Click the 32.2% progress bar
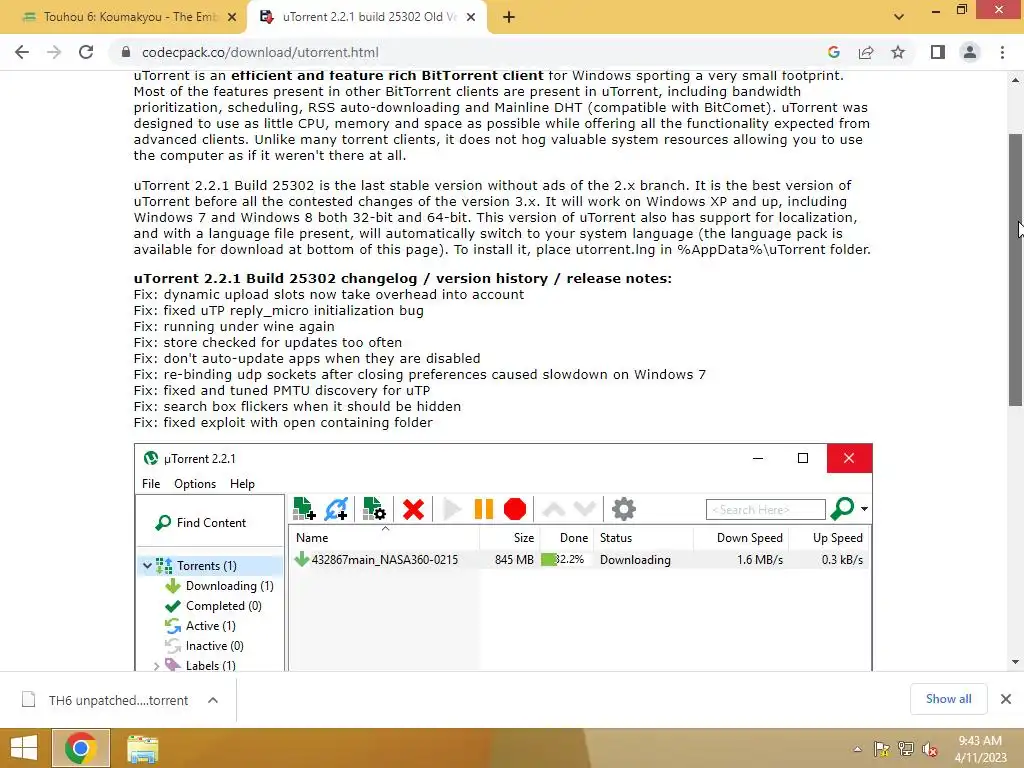Screen dimensions: 1024x768 [x=566, y=560]
